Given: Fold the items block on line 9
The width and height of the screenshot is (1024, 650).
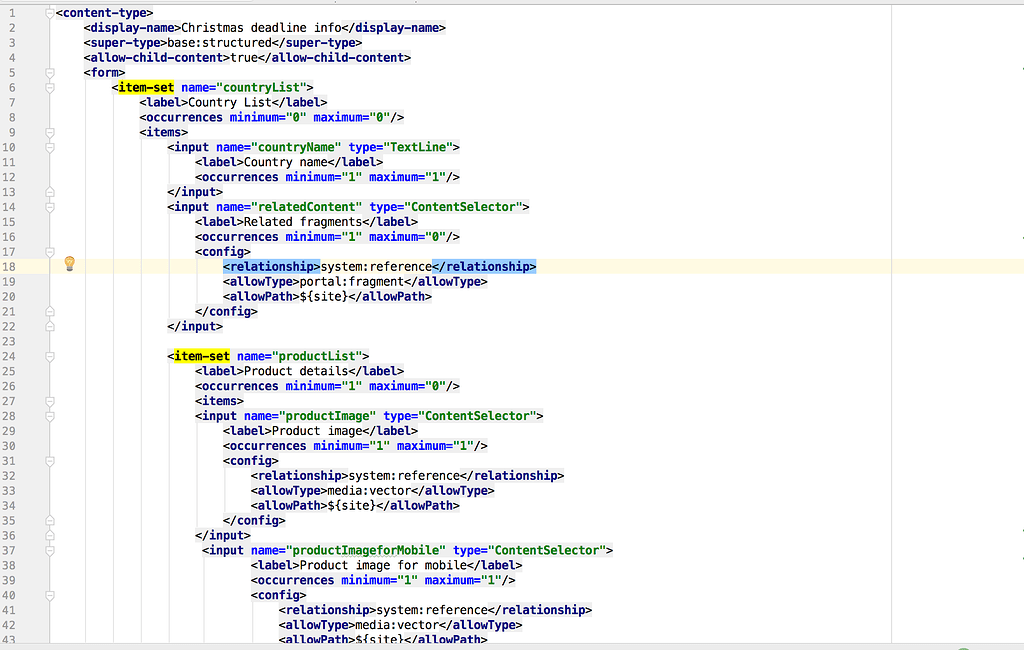Looking at the screenshot, I should point(48,132).
